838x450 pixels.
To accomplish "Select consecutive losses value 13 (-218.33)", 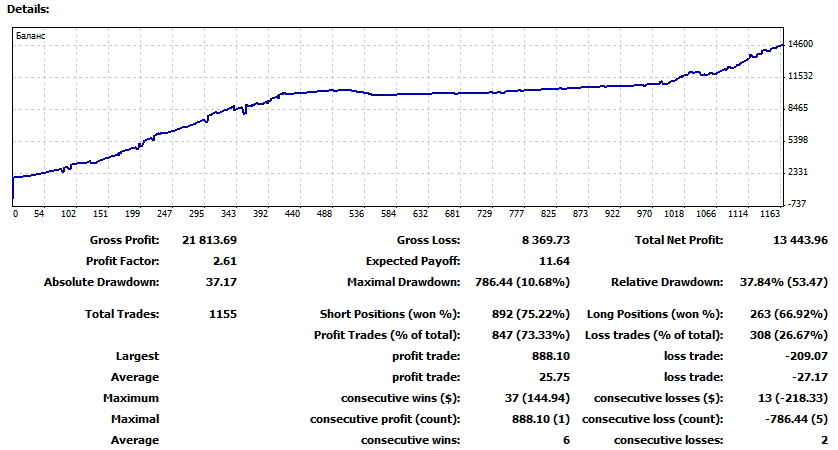I will point(793,398).
